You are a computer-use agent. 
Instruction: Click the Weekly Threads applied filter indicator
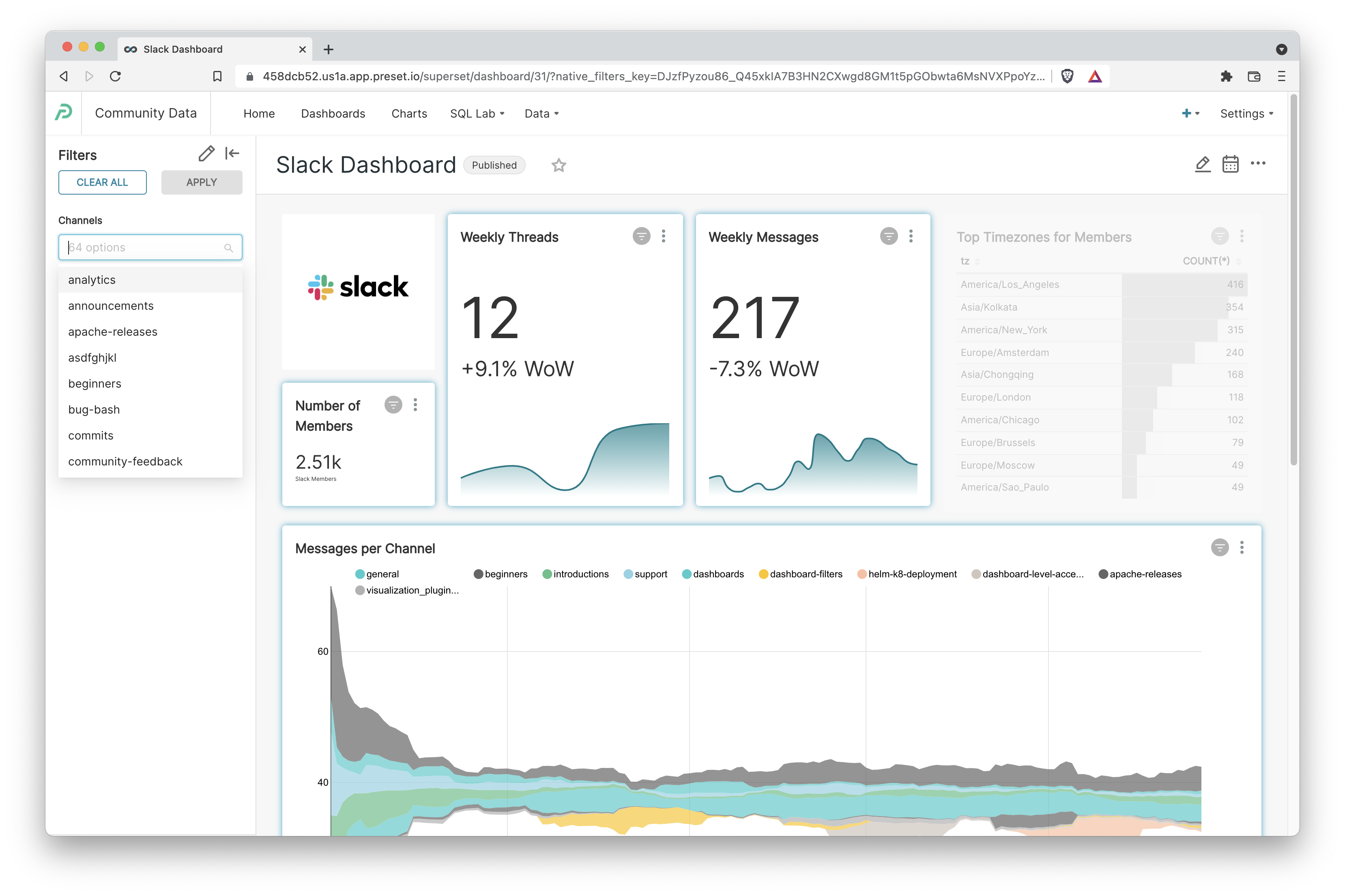641,236
